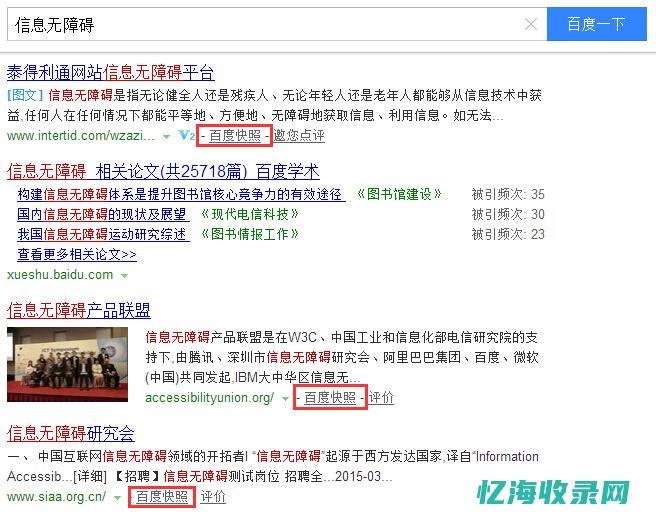Click the [图文] tag in first result

[25, 95]
